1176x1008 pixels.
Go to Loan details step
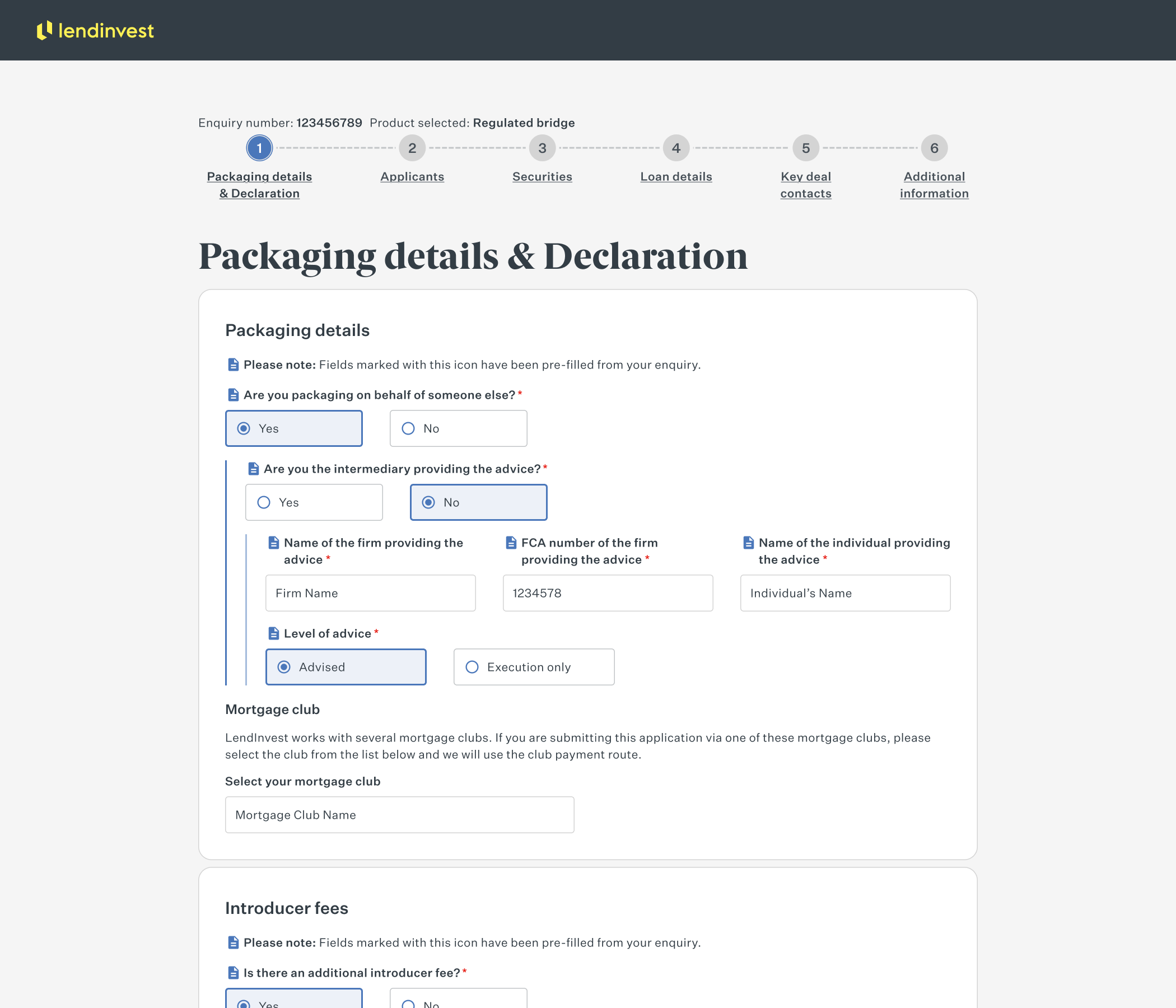[676, 176]
